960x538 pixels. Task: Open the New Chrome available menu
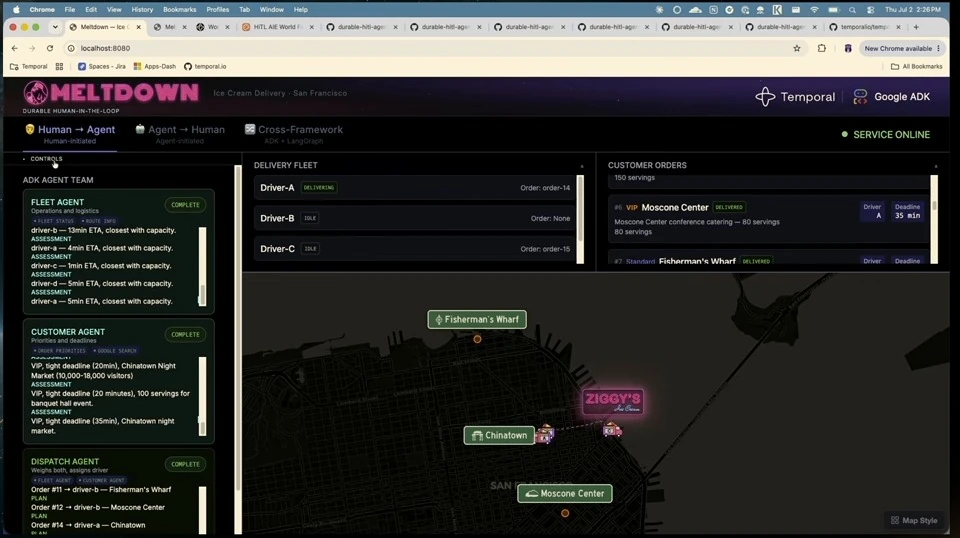coord(901,48)
